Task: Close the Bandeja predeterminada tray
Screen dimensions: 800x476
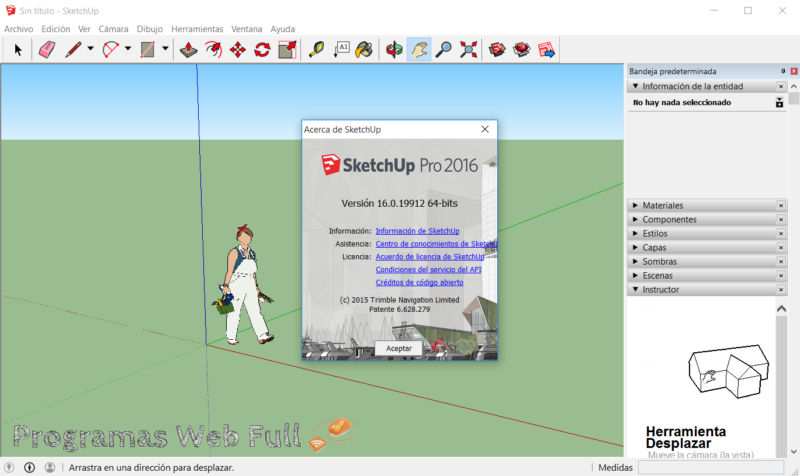Action: tap(794, 71)
